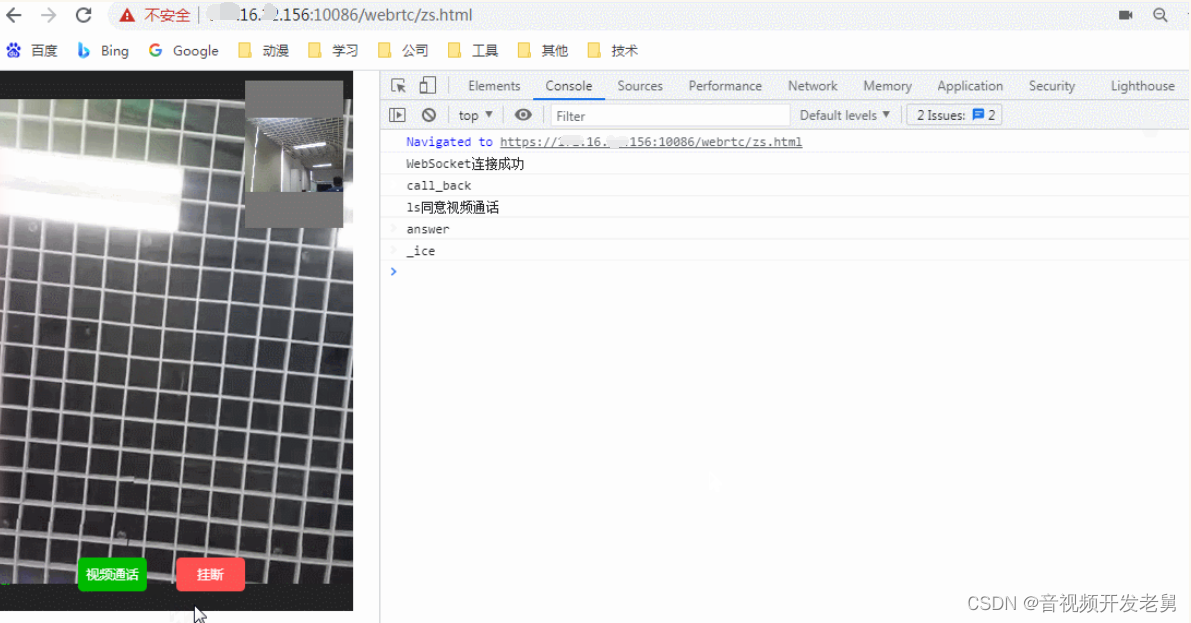Expand the _ice log entry
The height and width of the screenshot is (623, 1191).
click(393, 250)
